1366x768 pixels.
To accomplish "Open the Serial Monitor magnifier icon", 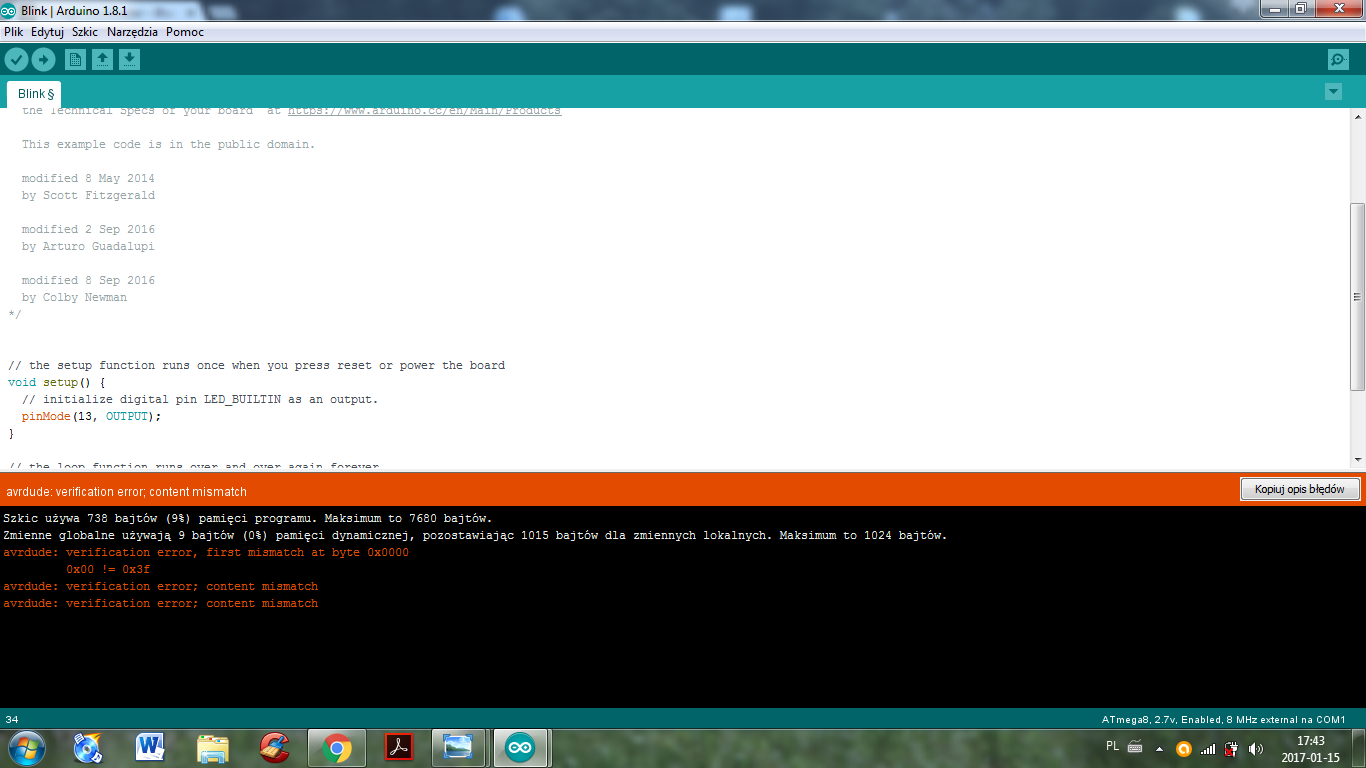I will coord(1338,60).
